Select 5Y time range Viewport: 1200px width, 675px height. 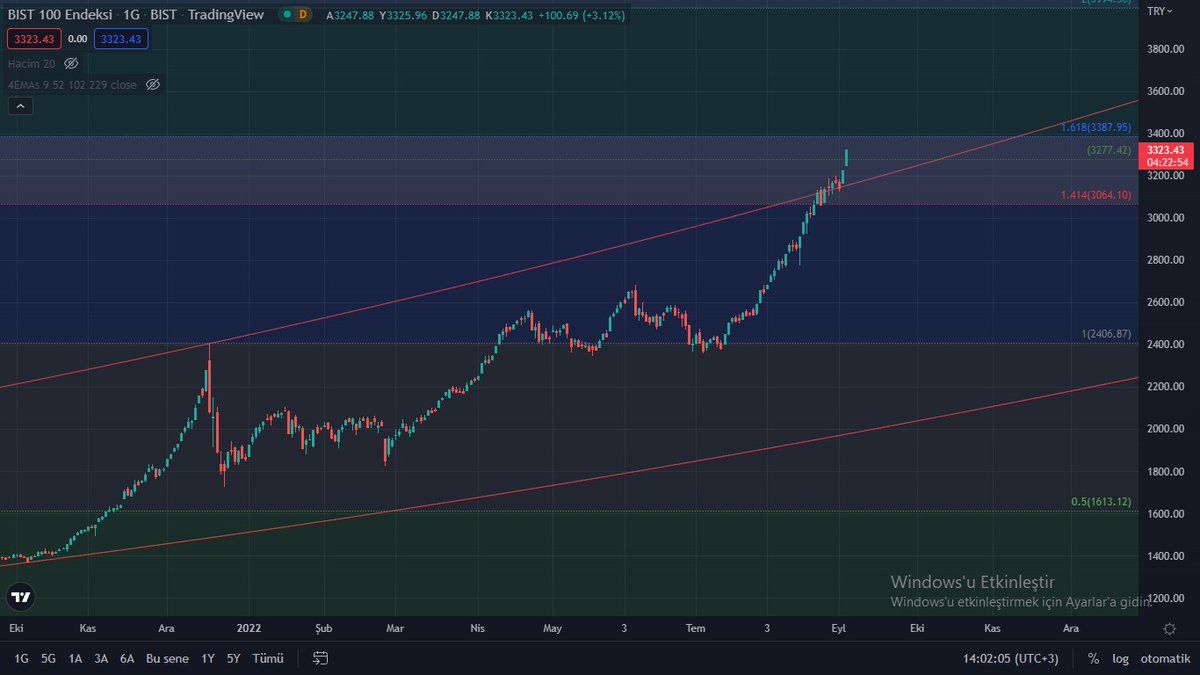234,658
